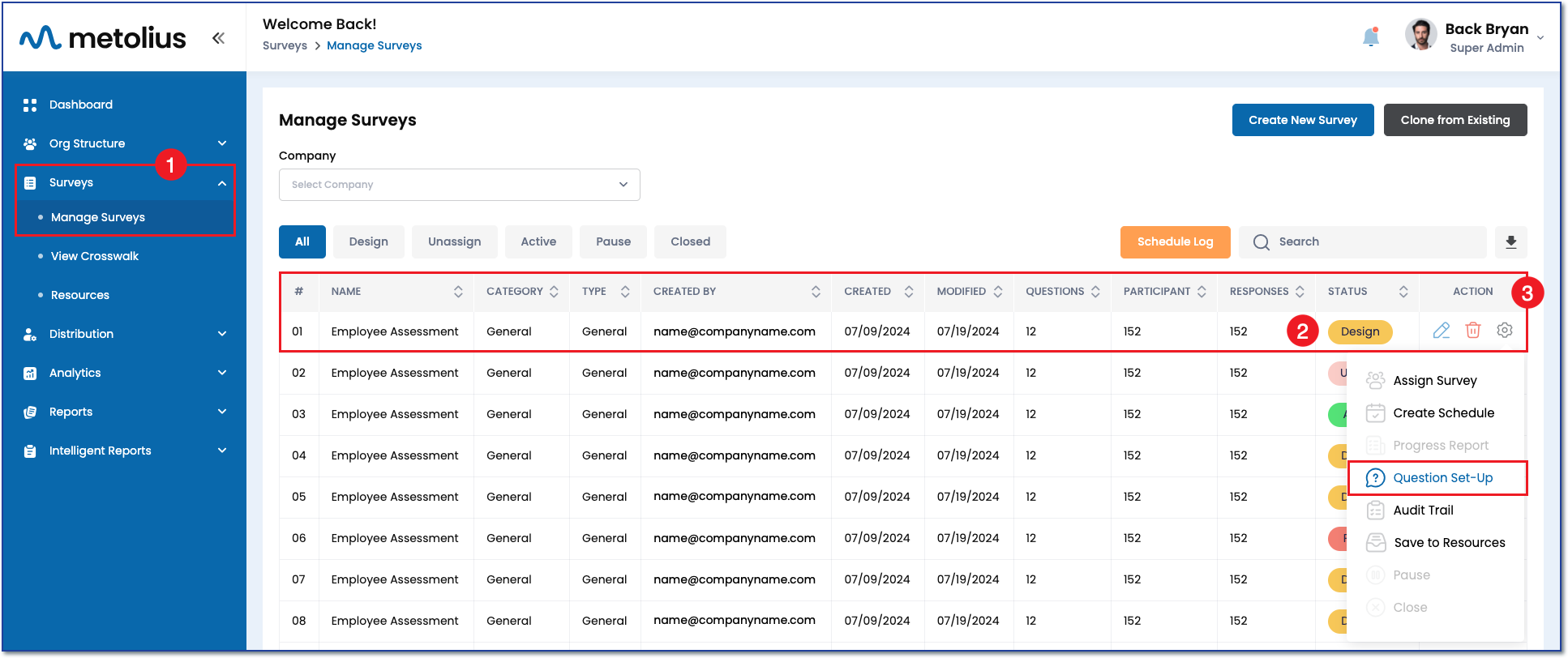The width and height of the screenshot is (1568, 658).
Task: Click the notification bell icon
Action: click(x=1371, y=37)
